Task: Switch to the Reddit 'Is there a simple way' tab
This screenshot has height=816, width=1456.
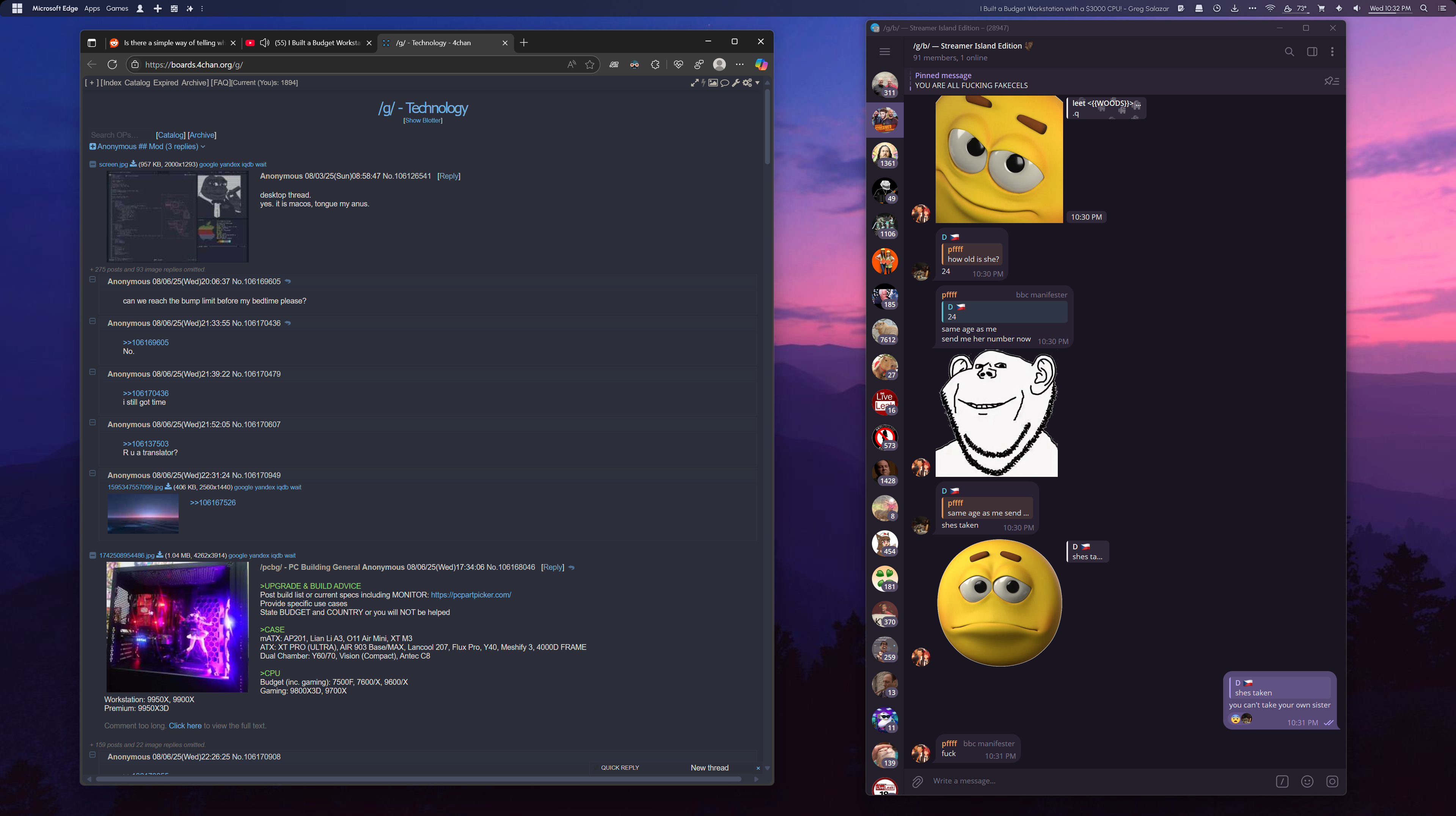Action: click(x=173, y=42)
